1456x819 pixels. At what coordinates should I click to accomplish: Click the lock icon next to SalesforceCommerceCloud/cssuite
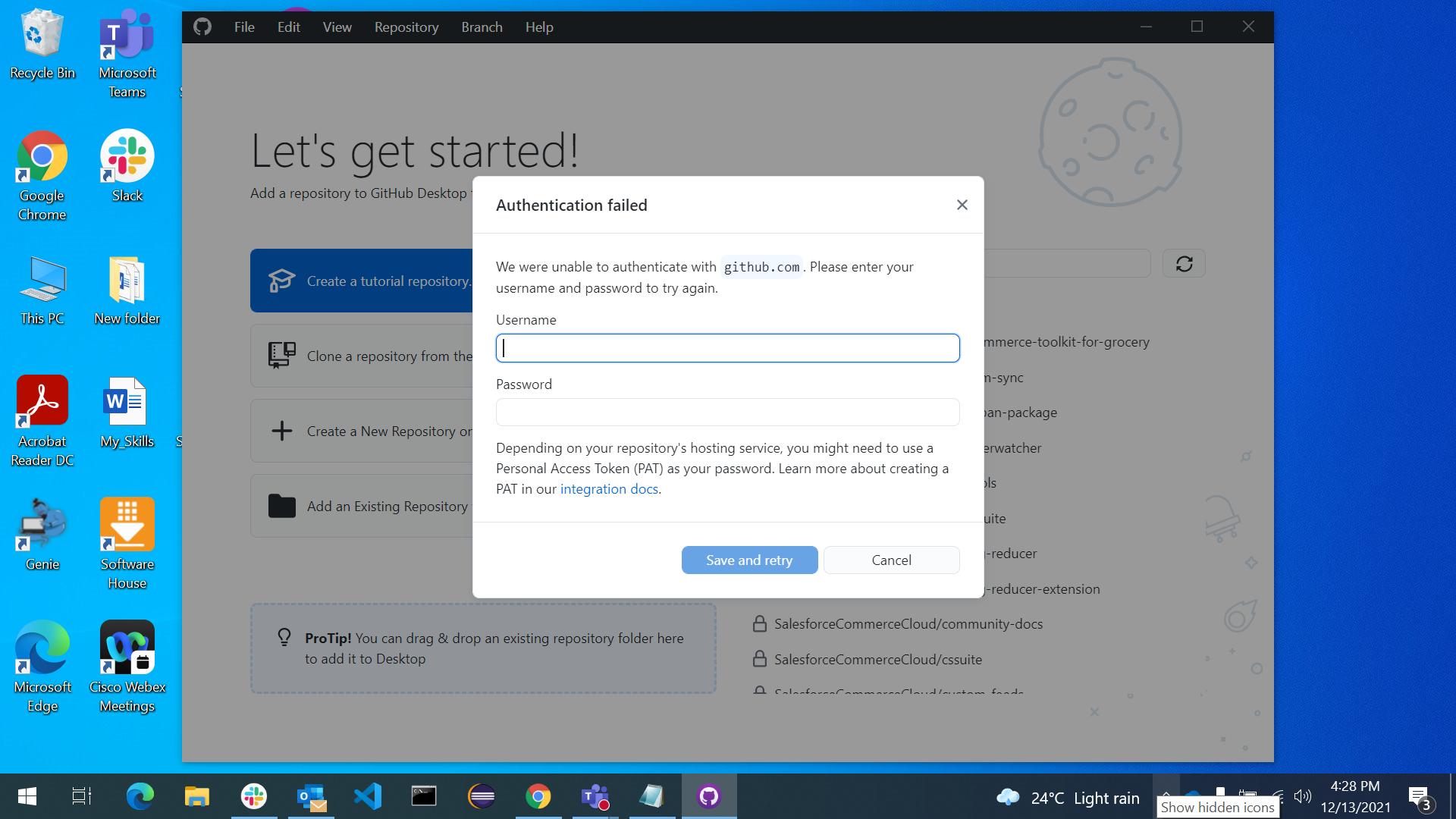pyautogui.click(x=761, y=659)
